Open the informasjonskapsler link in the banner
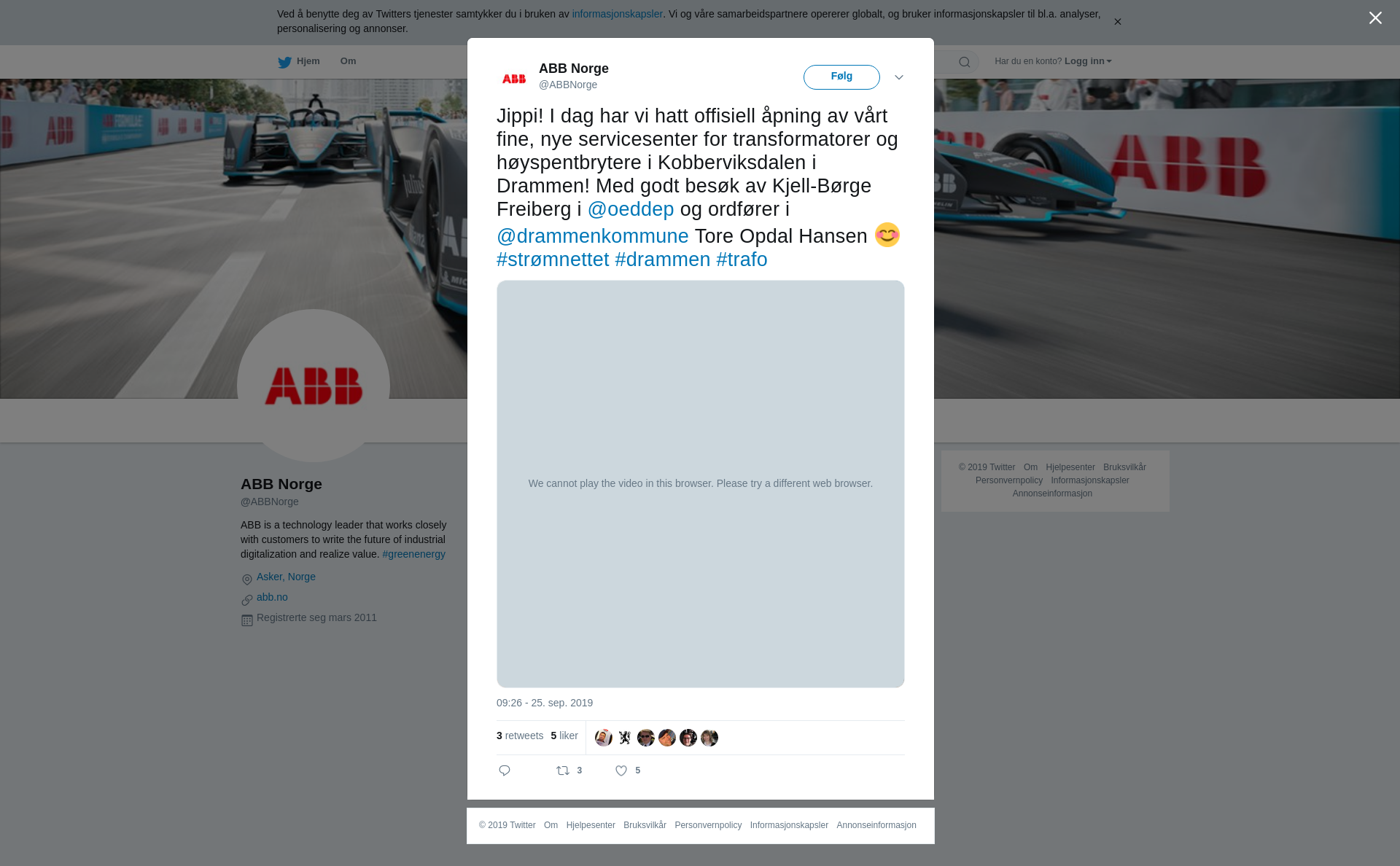Image resolution: width=1400 pixels, height=866 pixels. (x=617, y=14)
